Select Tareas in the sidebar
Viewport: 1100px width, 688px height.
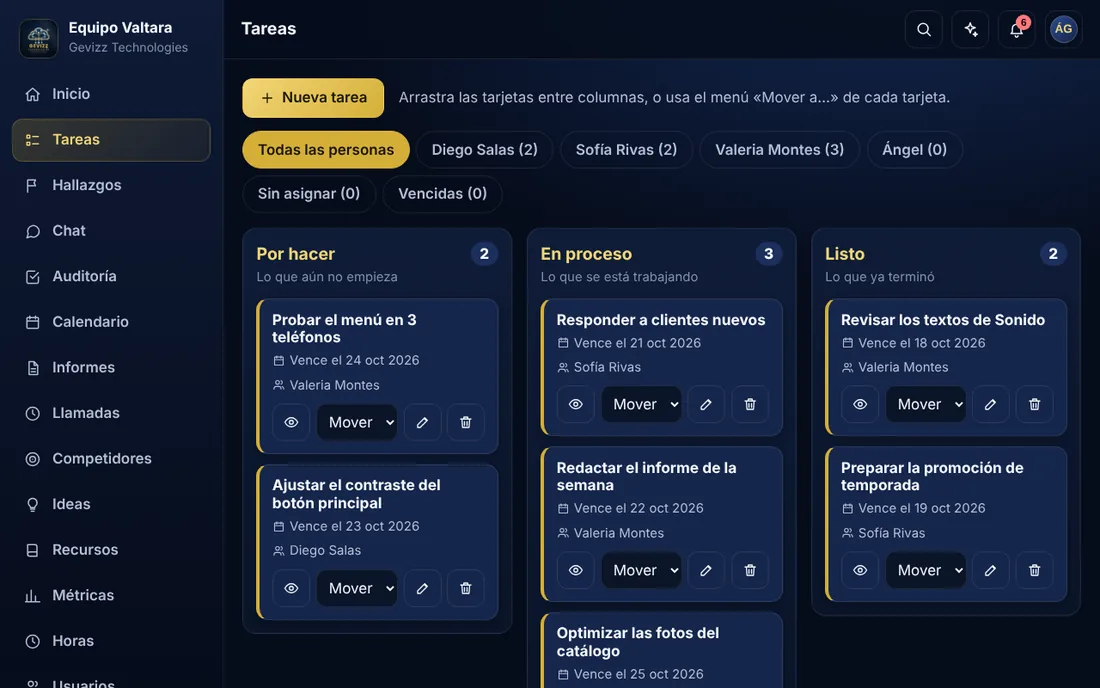click(111, 140)
